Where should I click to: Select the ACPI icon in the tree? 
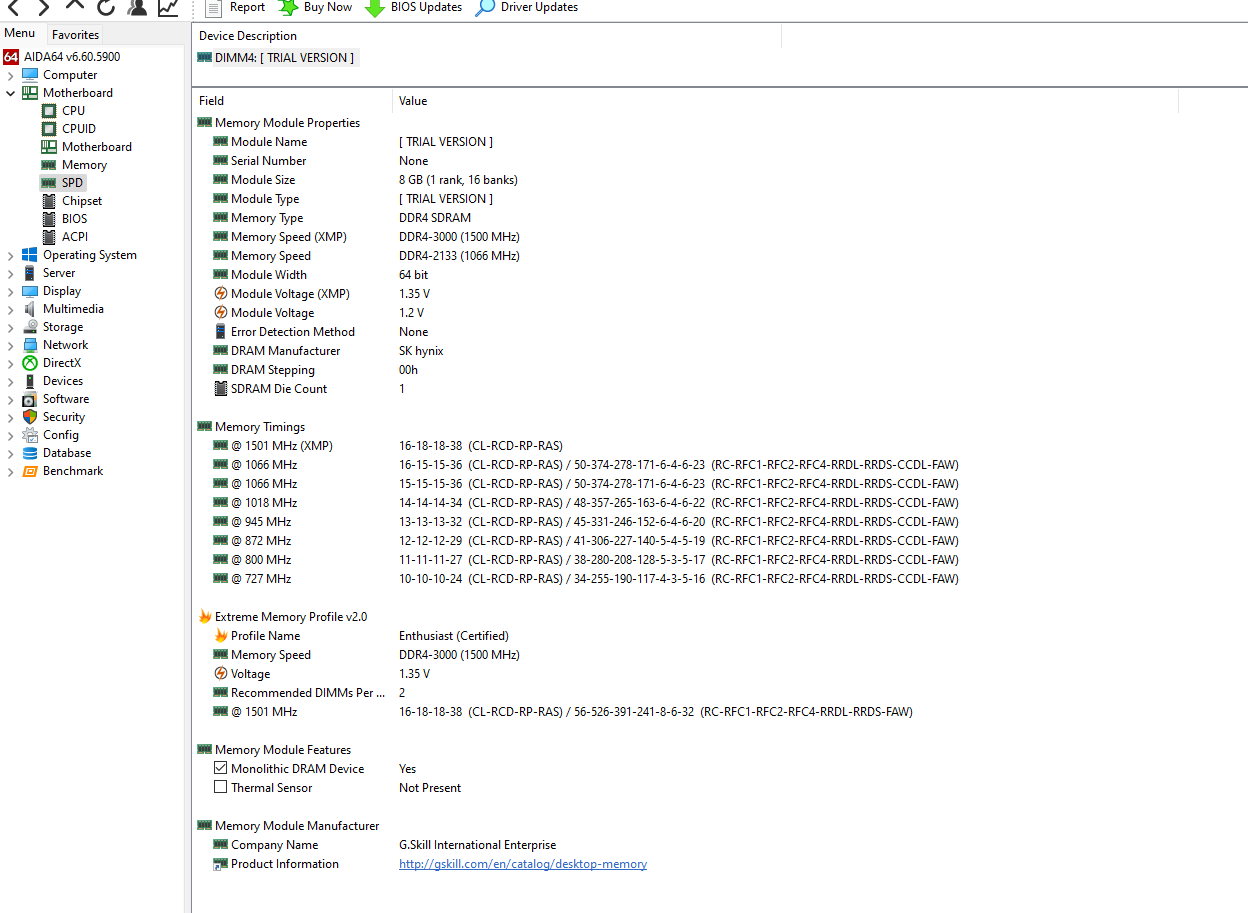(49, 237)
